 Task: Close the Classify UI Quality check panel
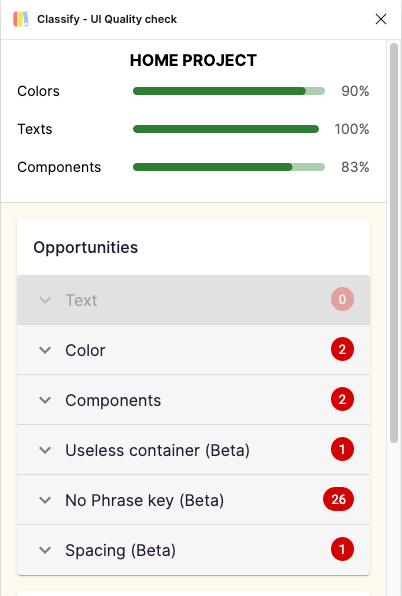coord(381,19)
